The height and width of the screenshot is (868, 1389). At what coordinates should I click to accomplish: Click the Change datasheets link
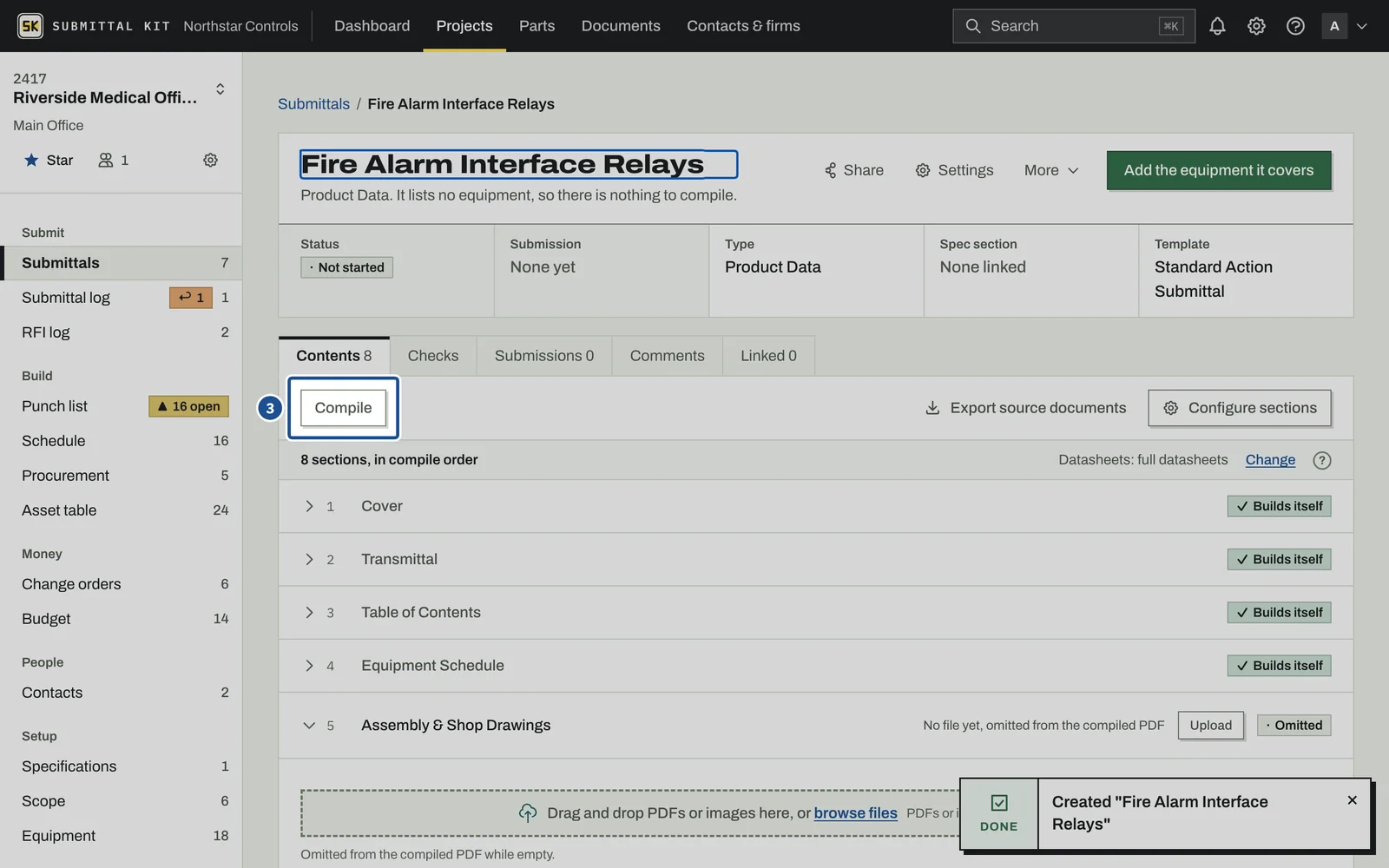click(x=1270, y=460)
